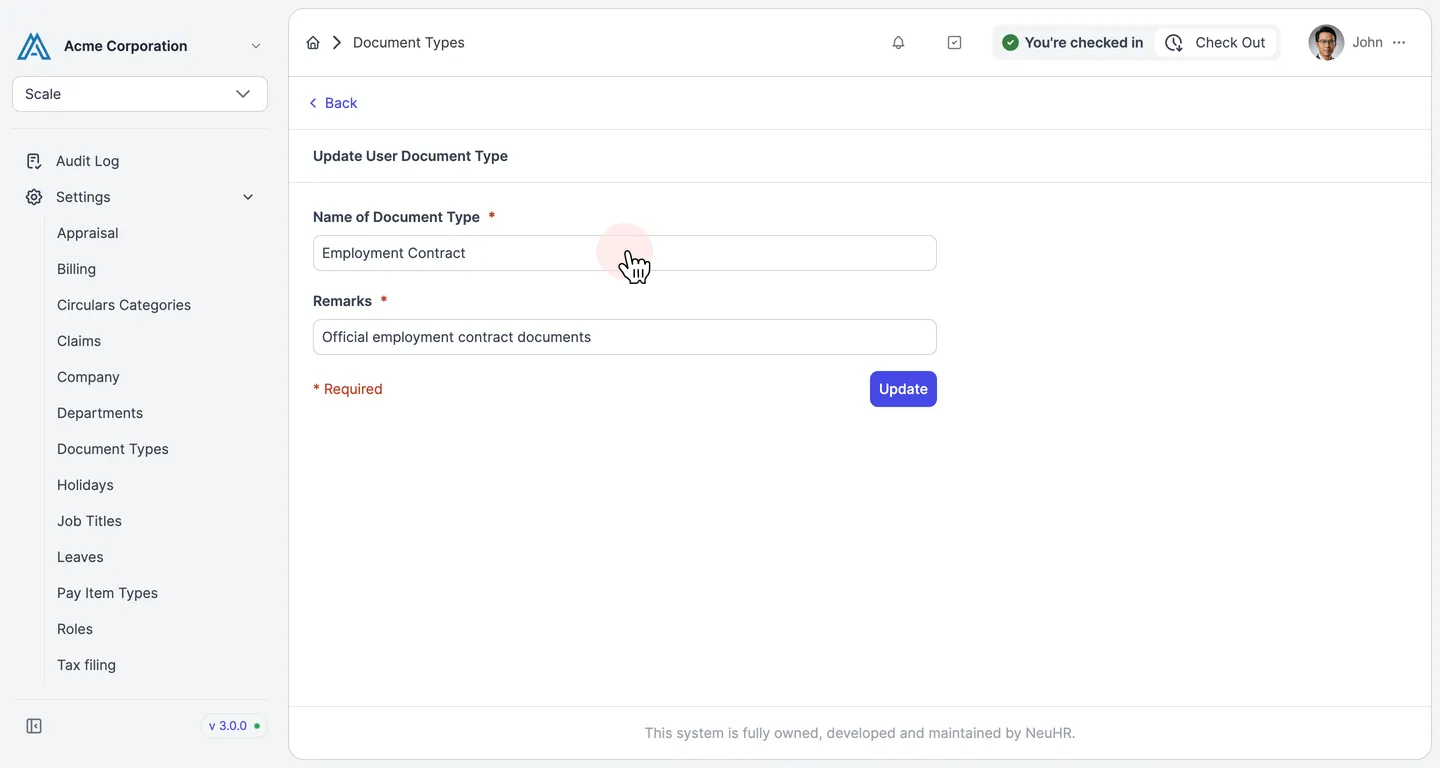Open Audit Log in the sidebar
1440x768 pixels.
(87, 161)
